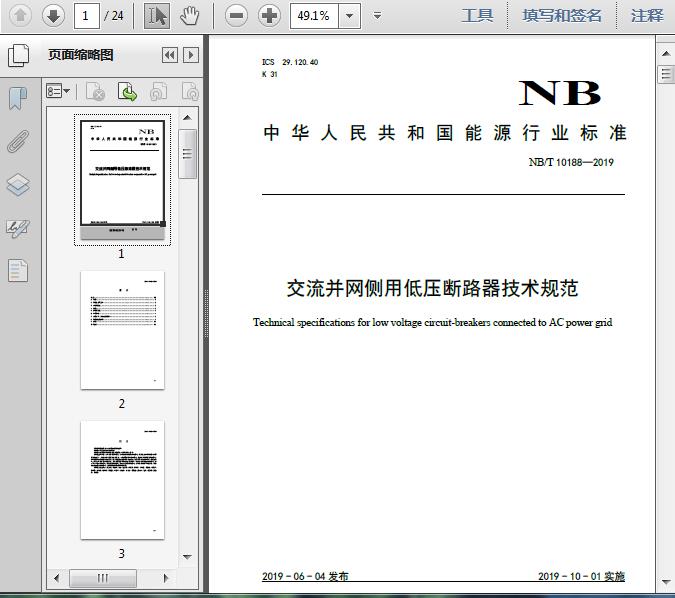Click the 中华人民共和国能源行业标准 heading
This screenshot has width=675, height=598.
click(445, 133)
